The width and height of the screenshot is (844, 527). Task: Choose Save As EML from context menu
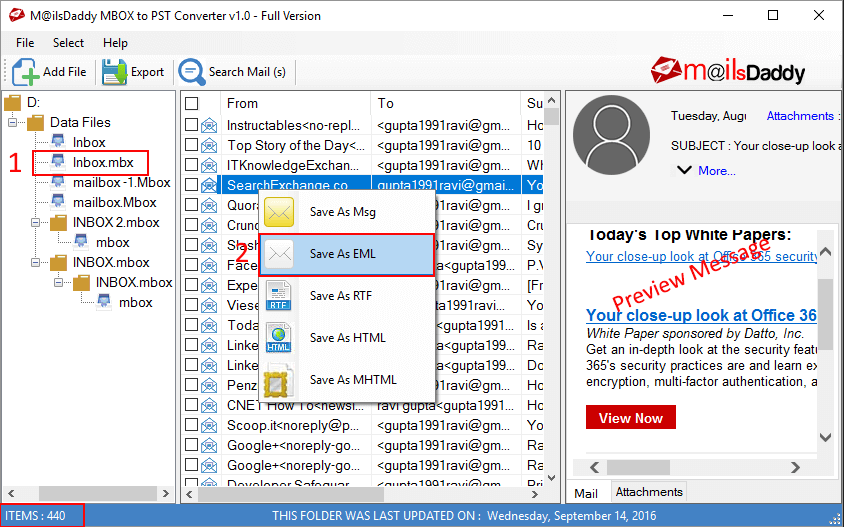click(343, 254)
